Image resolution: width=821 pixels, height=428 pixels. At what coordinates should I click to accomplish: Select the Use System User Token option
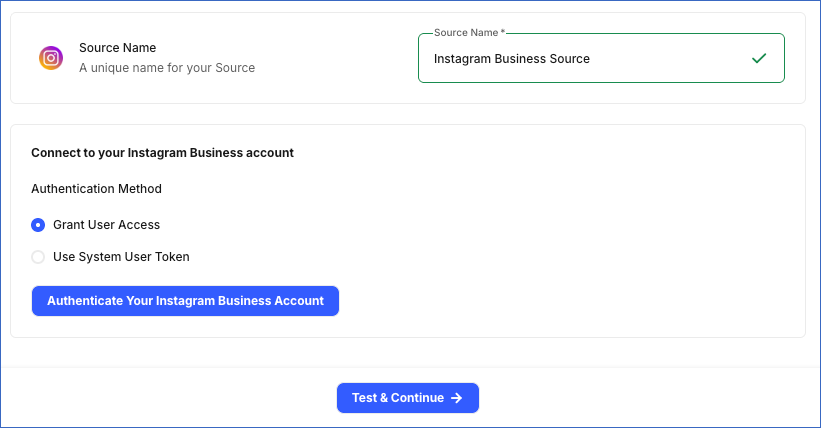pos(38,257)
